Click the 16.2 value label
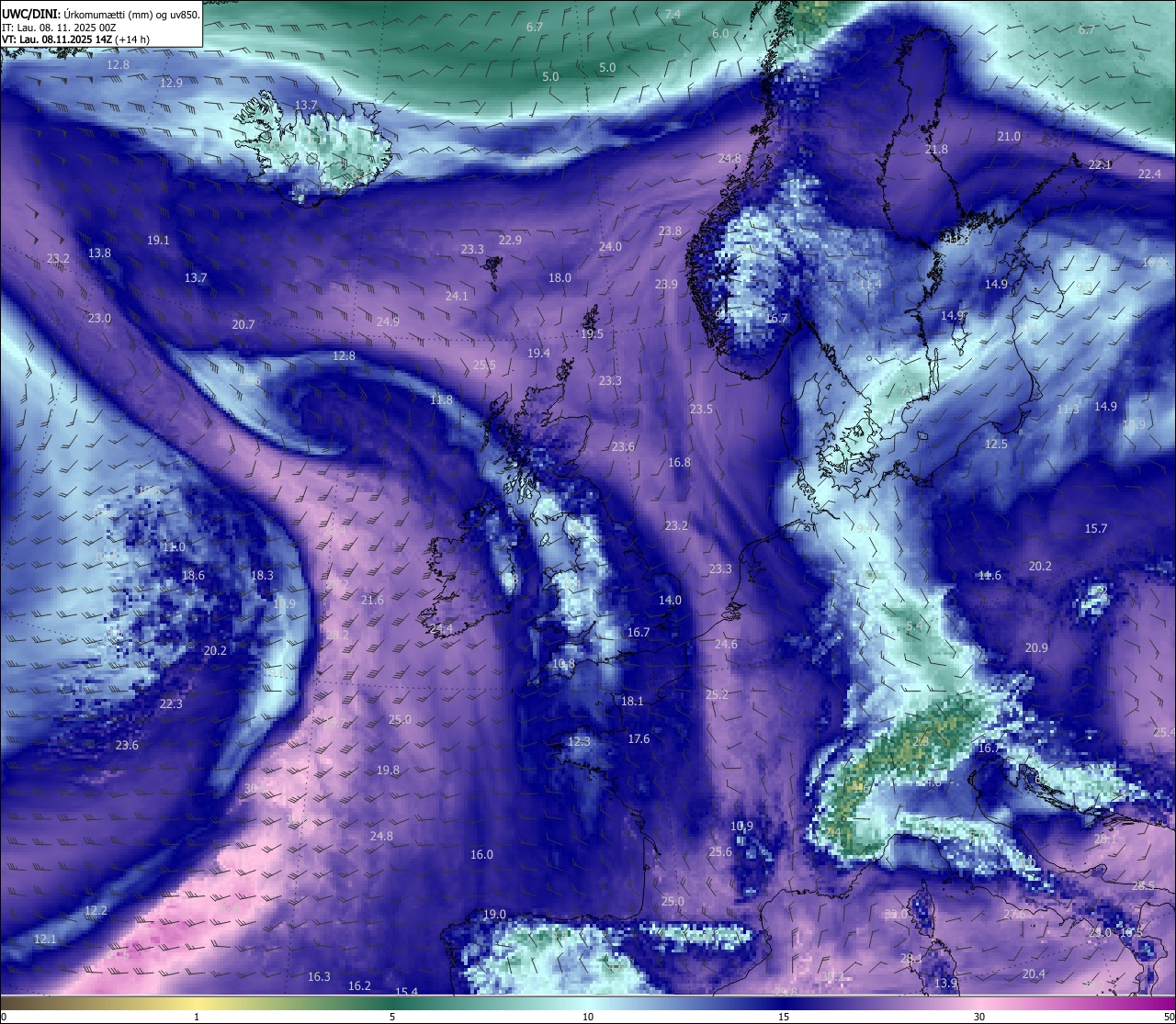 (x=359, y=986)
